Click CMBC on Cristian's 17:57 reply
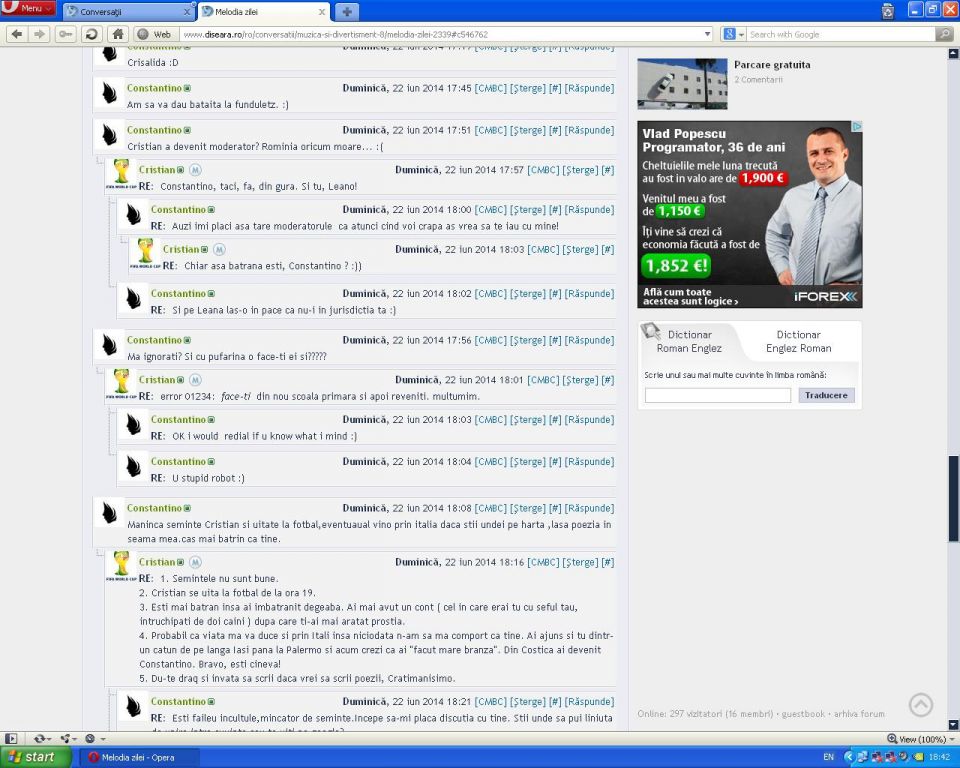This screenshot has width=960, height=768. click(543, 170)
